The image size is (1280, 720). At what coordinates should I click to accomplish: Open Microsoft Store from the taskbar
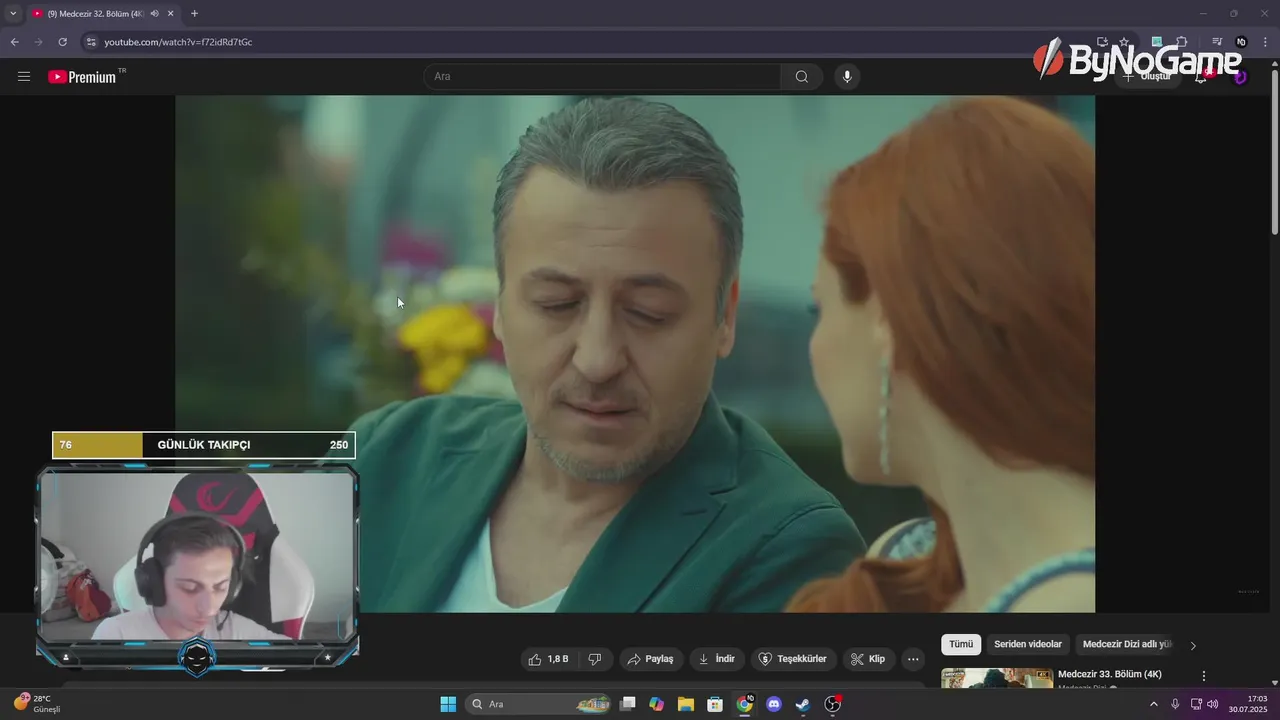click(715, 704)
